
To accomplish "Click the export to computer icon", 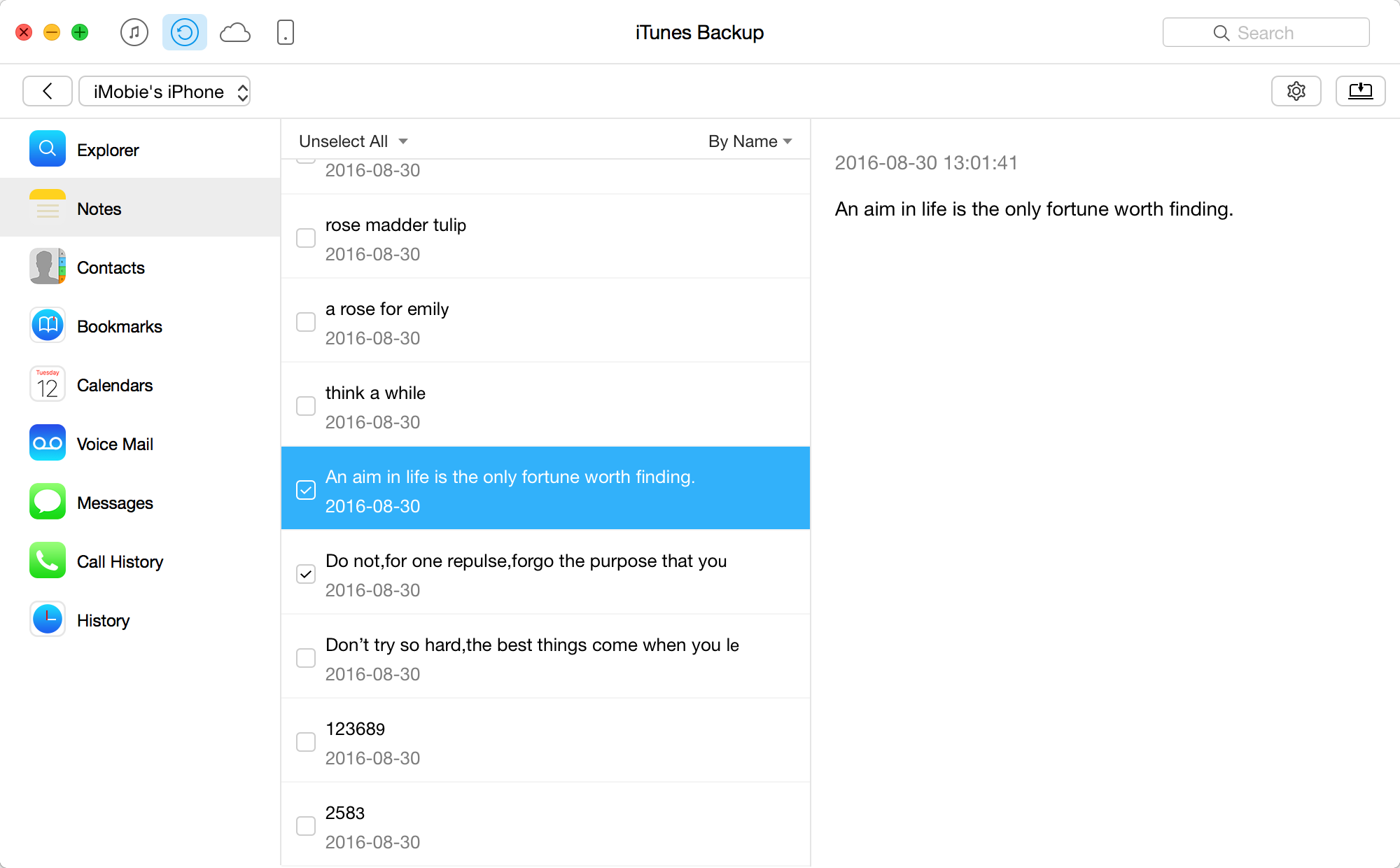I will (1360, 91).
